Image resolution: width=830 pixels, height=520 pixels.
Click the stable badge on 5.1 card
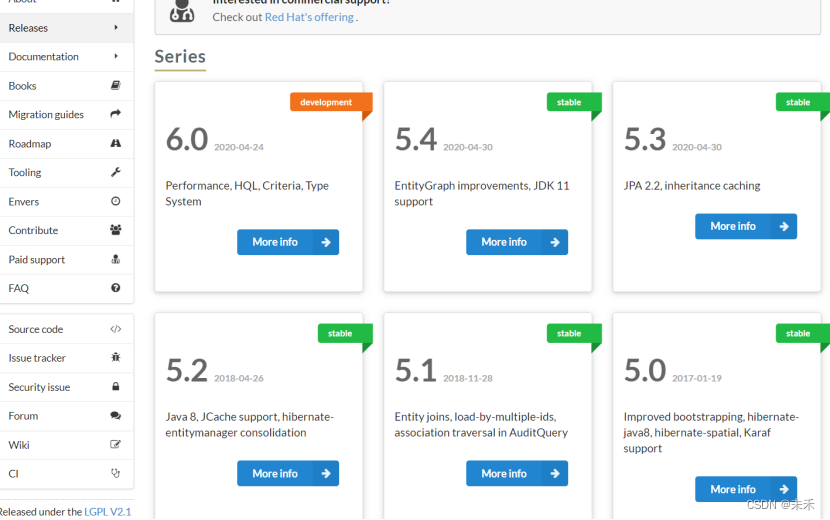pos(574,333)
